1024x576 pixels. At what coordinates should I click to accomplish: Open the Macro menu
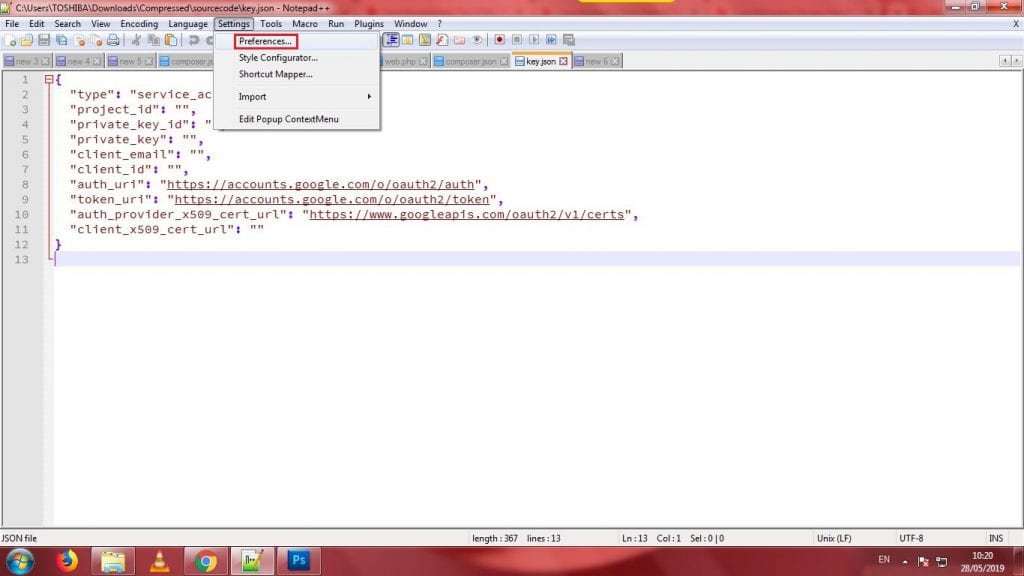click(x=304, y=24)
